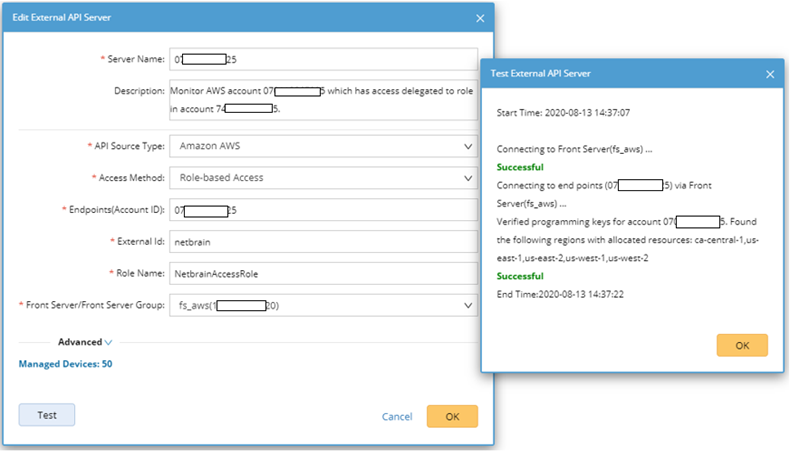Click the Server Name input field
The width and height of the screenshot is (790, 454).
(323, 59)
